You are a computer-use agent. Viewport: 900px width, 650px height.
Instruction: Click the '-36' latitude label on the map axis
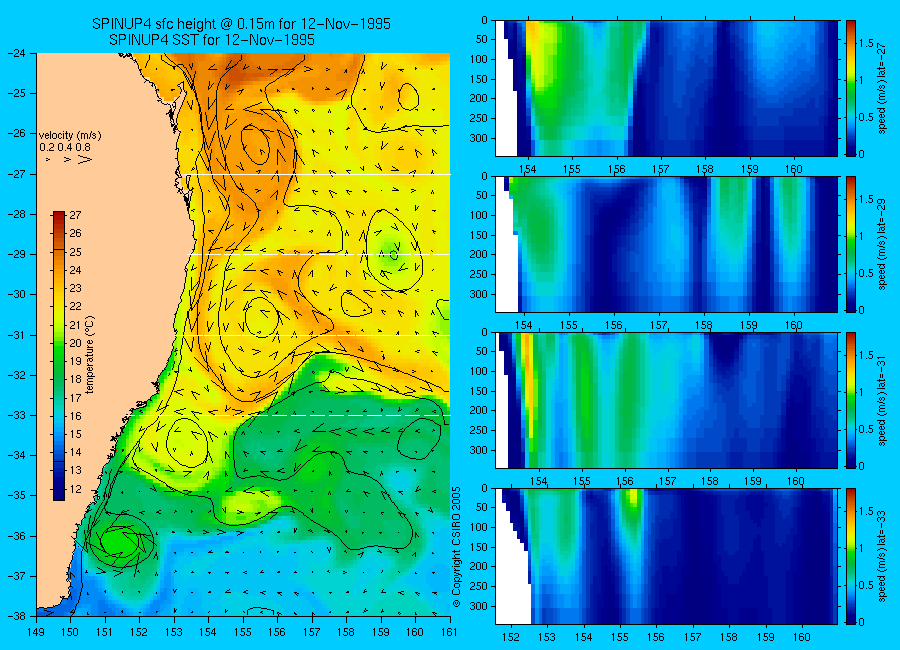(x=15, y=536)
